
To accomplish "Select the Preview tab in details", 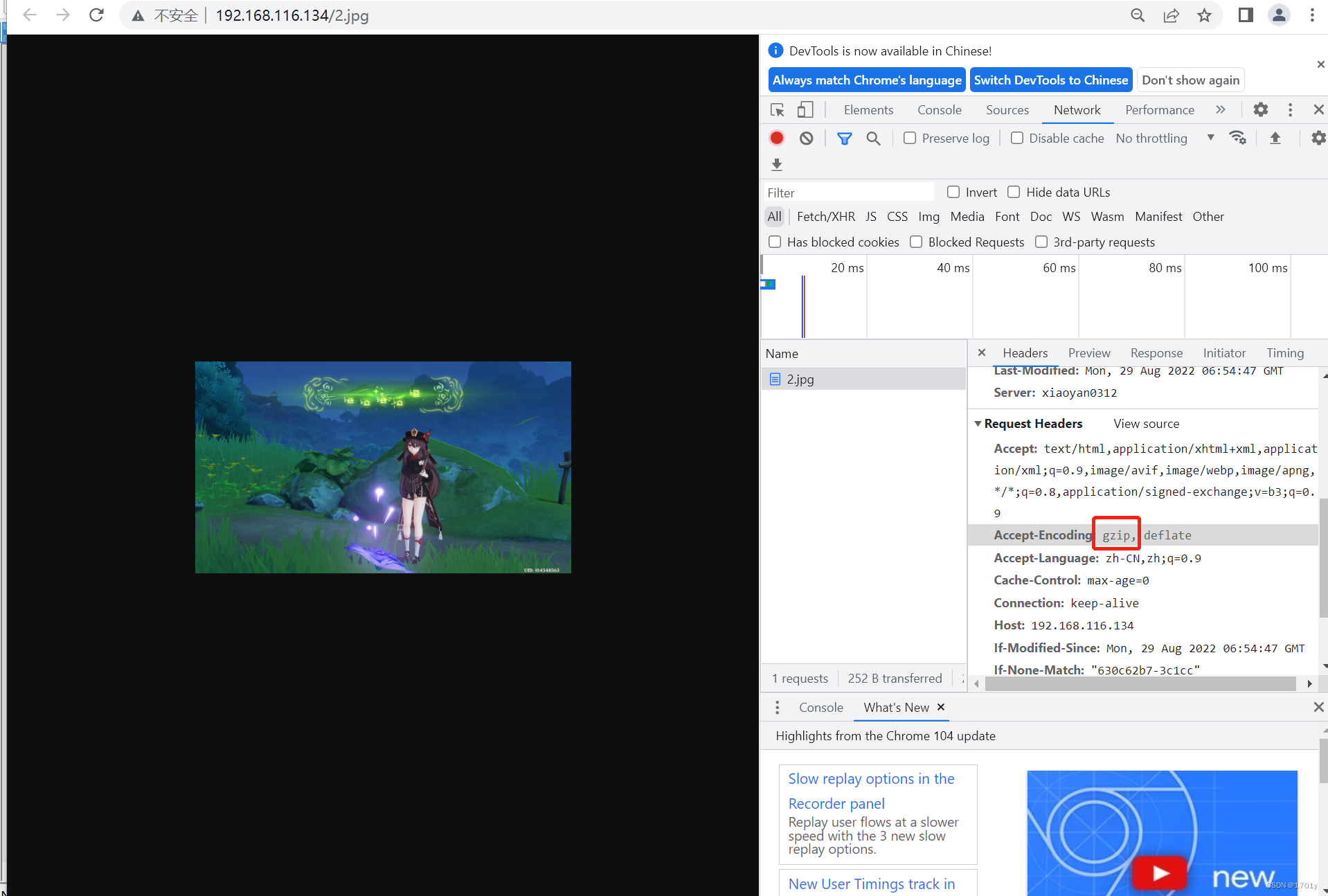I will coord(1089,353).
